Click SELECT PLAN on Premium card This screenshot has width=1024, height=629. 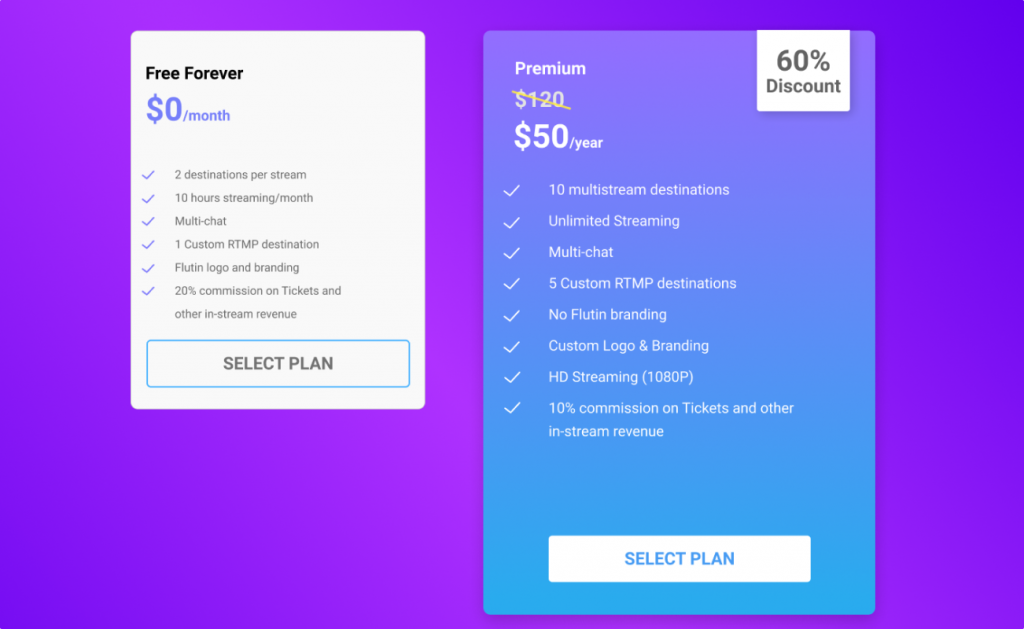pos(679,558)
